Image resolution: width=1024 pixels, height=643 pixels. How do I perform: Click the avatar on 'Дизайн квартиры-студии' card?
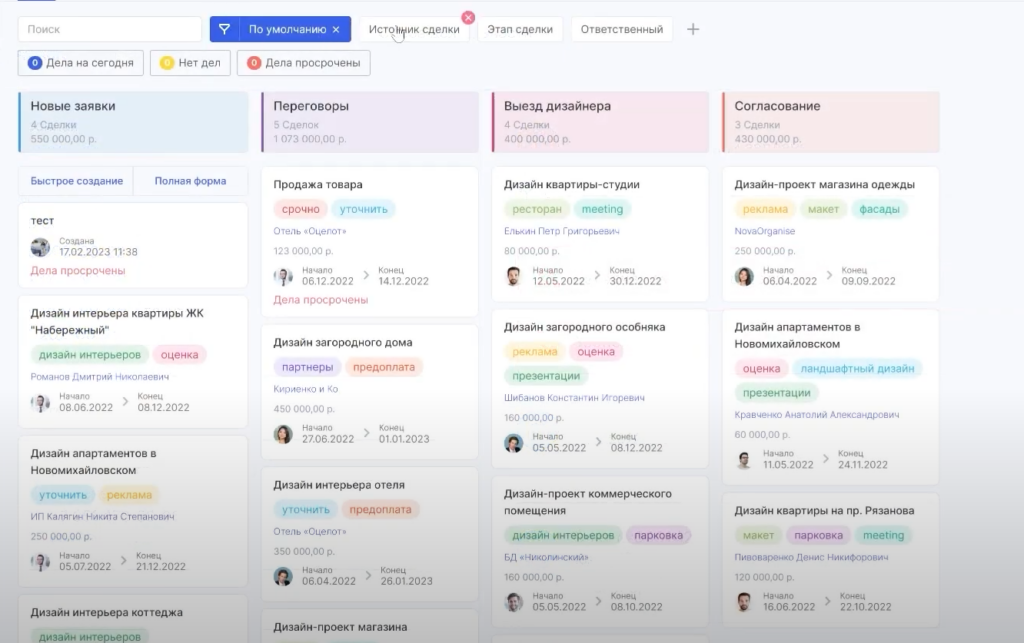click(x=514, y=276)
